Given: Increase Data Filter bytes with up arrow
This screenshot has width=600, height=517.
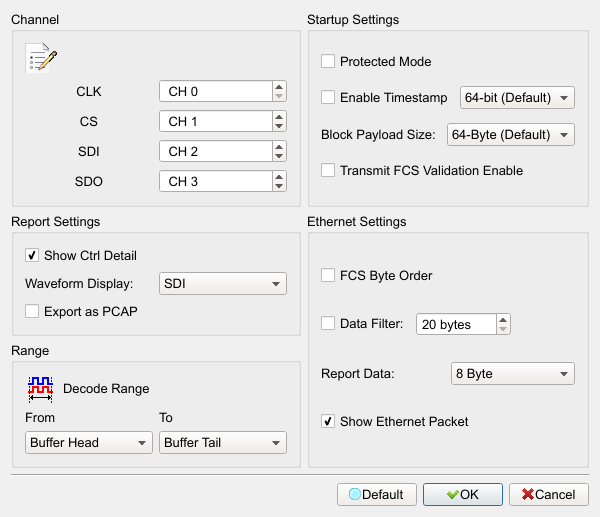Looking at the screenshot, I should [503, 320].
